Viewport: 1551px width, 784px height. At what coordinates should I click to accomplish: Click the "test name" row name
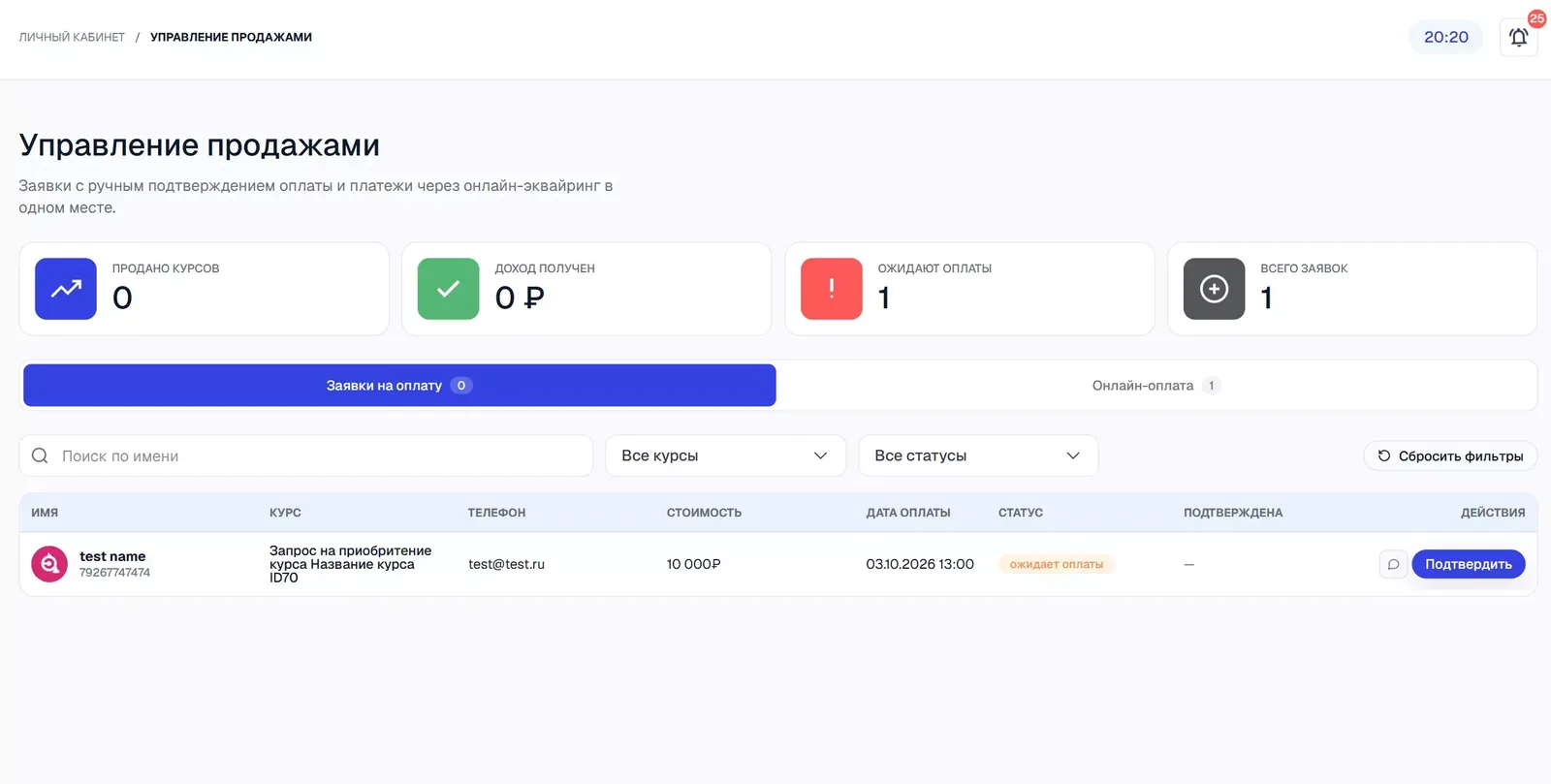point(112,556)
